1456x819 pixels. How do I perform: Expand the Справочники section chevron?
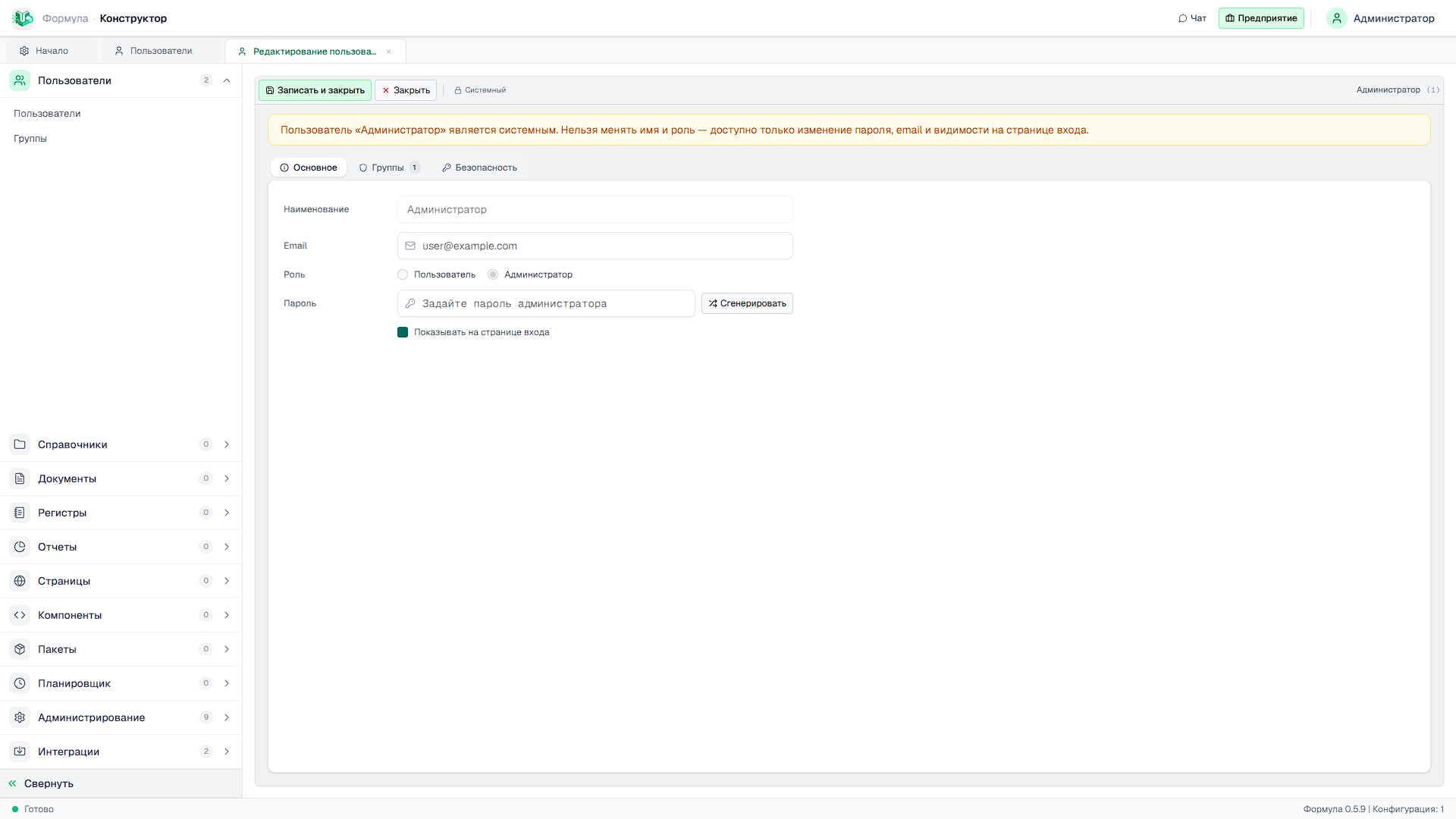(x=227, y=444)
